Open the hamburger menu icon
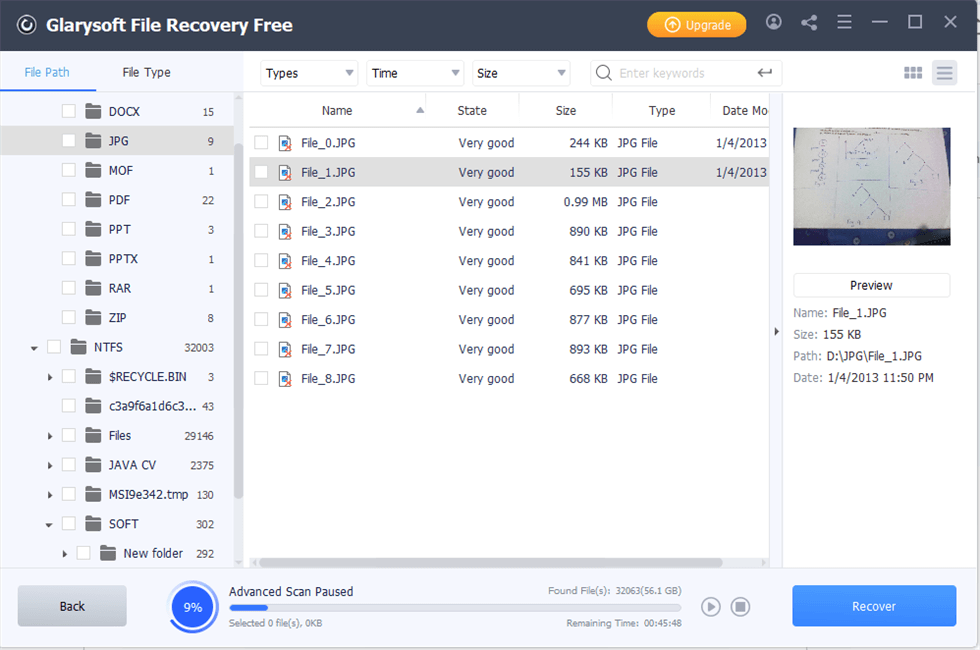This screenshot has width=980, height=650. [844, 22]
